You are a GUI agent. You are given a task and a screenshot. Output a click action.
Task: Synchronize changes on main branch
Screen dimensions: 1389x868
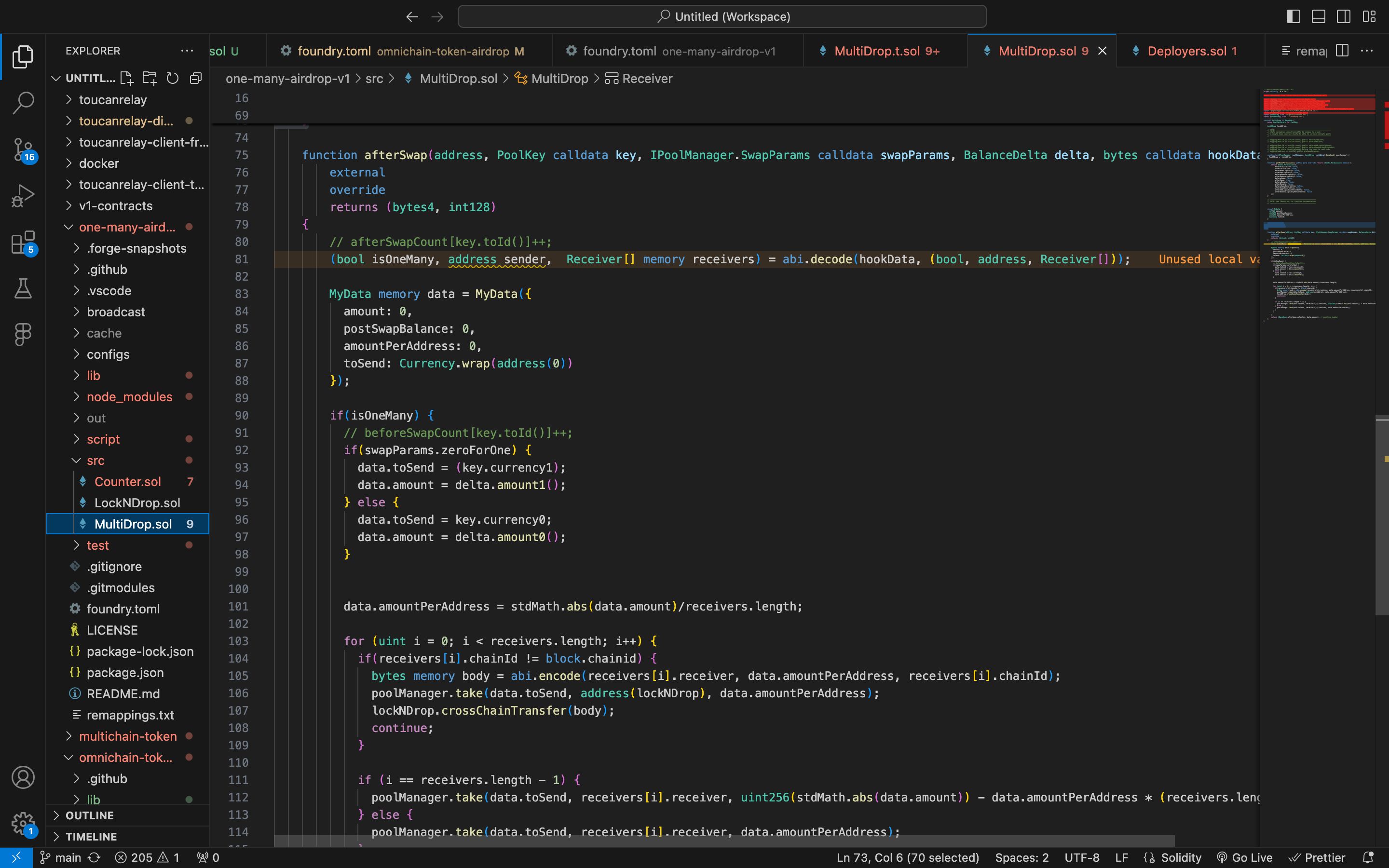coord(94,858)
